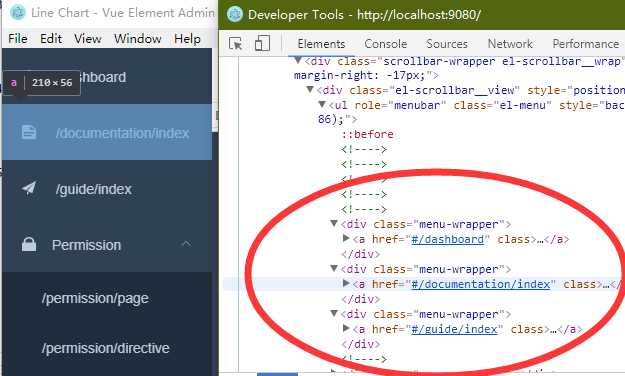Collapse the menu-wrapper div above guide link
The height and width of the screenshot is (376, 625).
pos(334,313)
